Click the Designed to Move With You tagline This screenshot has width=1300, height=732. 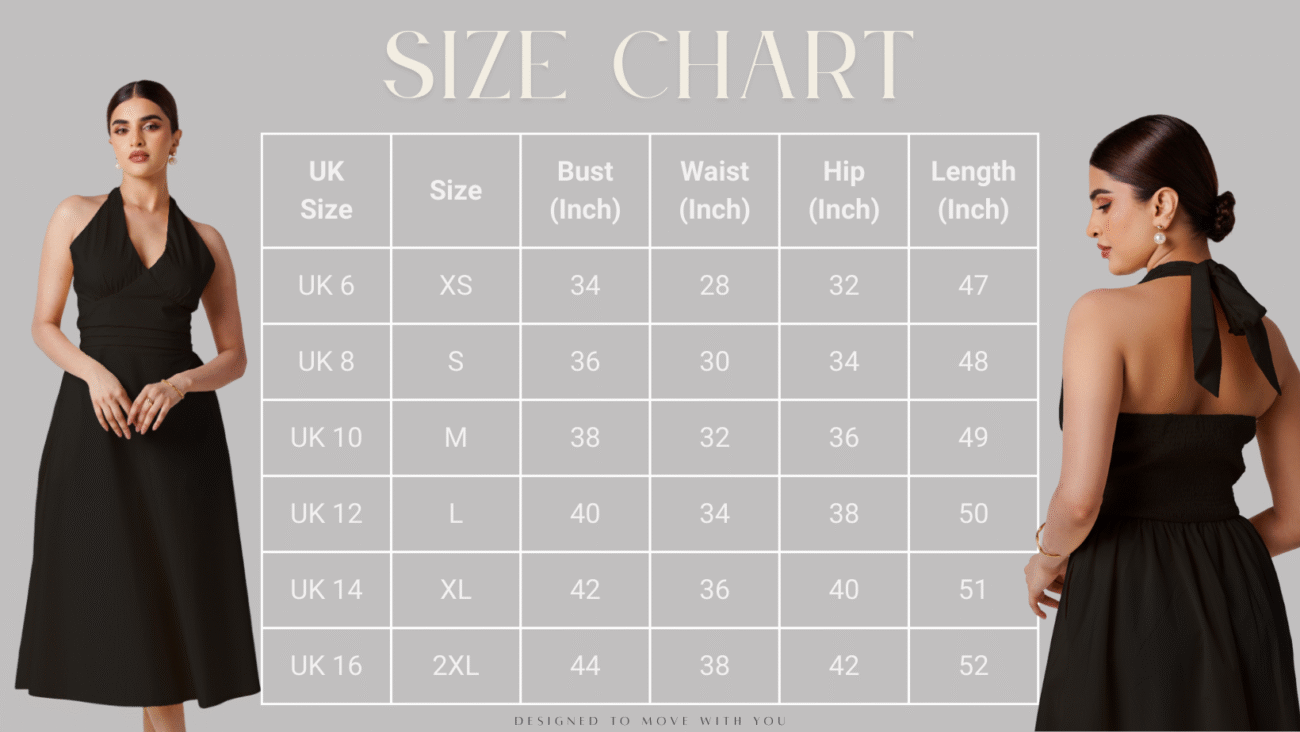(650, 721)
